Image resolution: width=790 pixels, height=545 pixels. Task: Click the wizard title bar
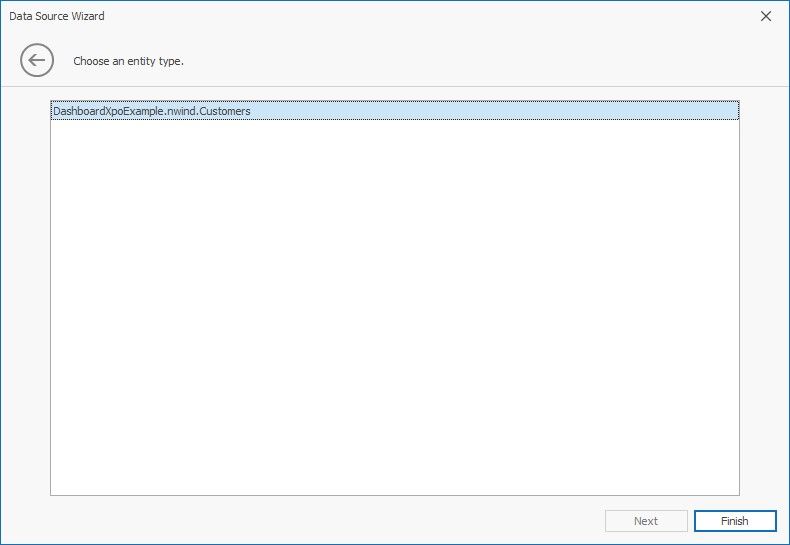[400, 16]
